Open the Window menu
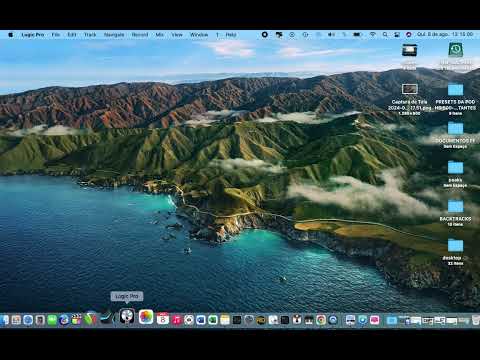This screenshot has height=360, width=480. pyautogui.click(x=199, y=35)
